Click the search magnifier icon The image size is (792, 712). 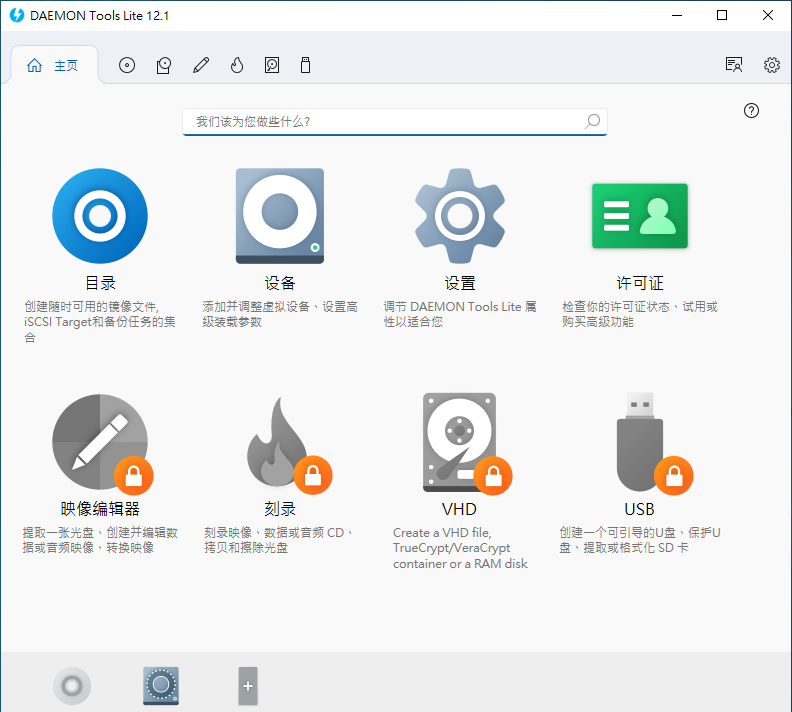(x=592, y=121)
